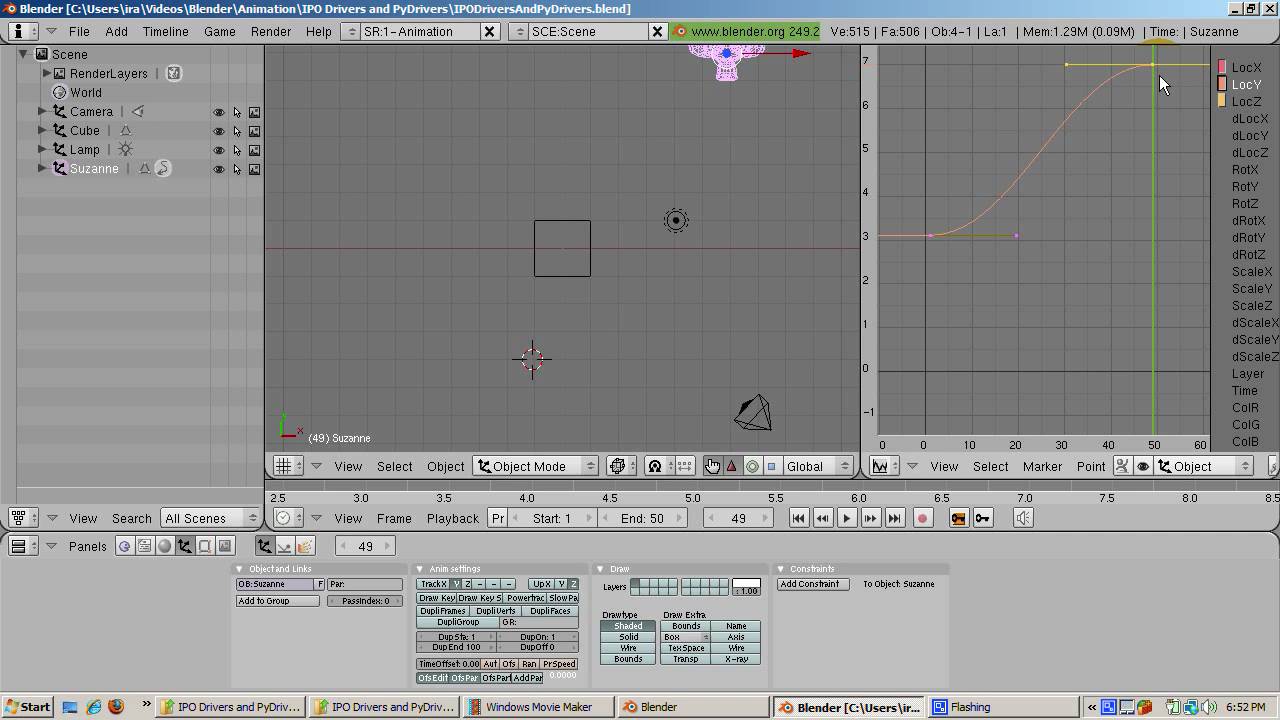
Task: Click the outliner window type icon
Action: [x=23, y=518]
